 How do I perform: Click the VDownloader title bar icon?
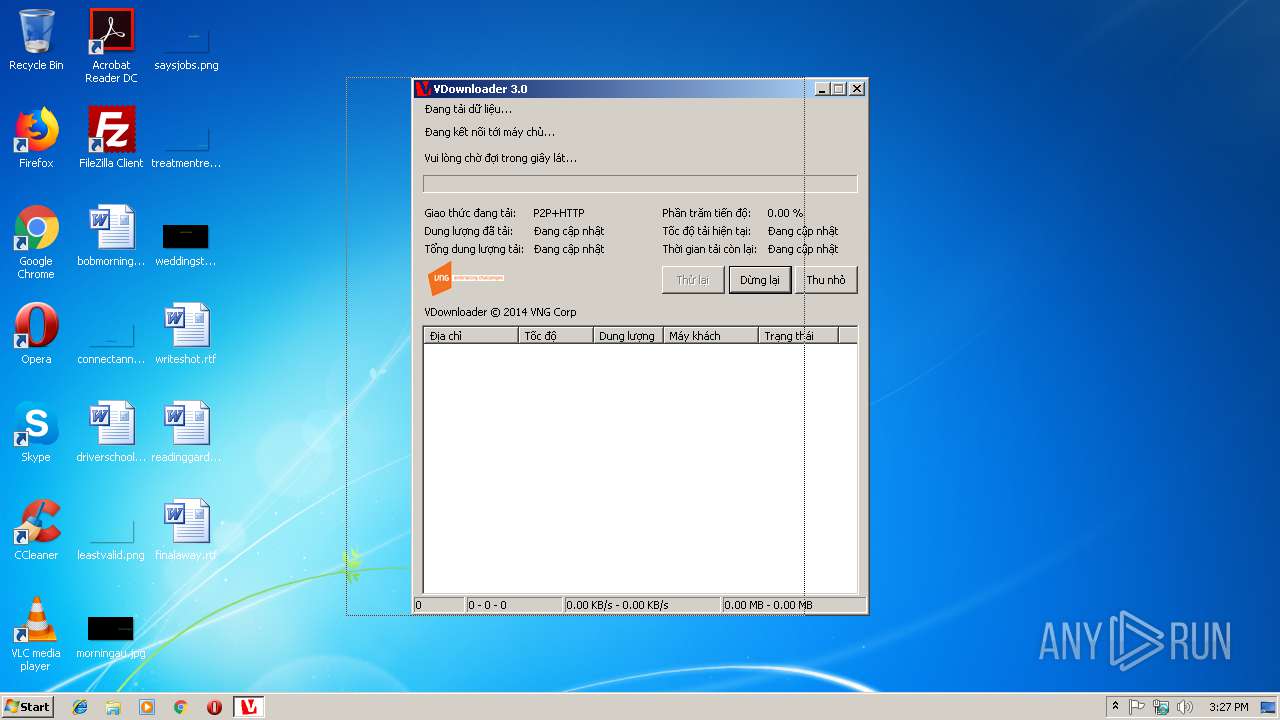click(x=424, y=89)
